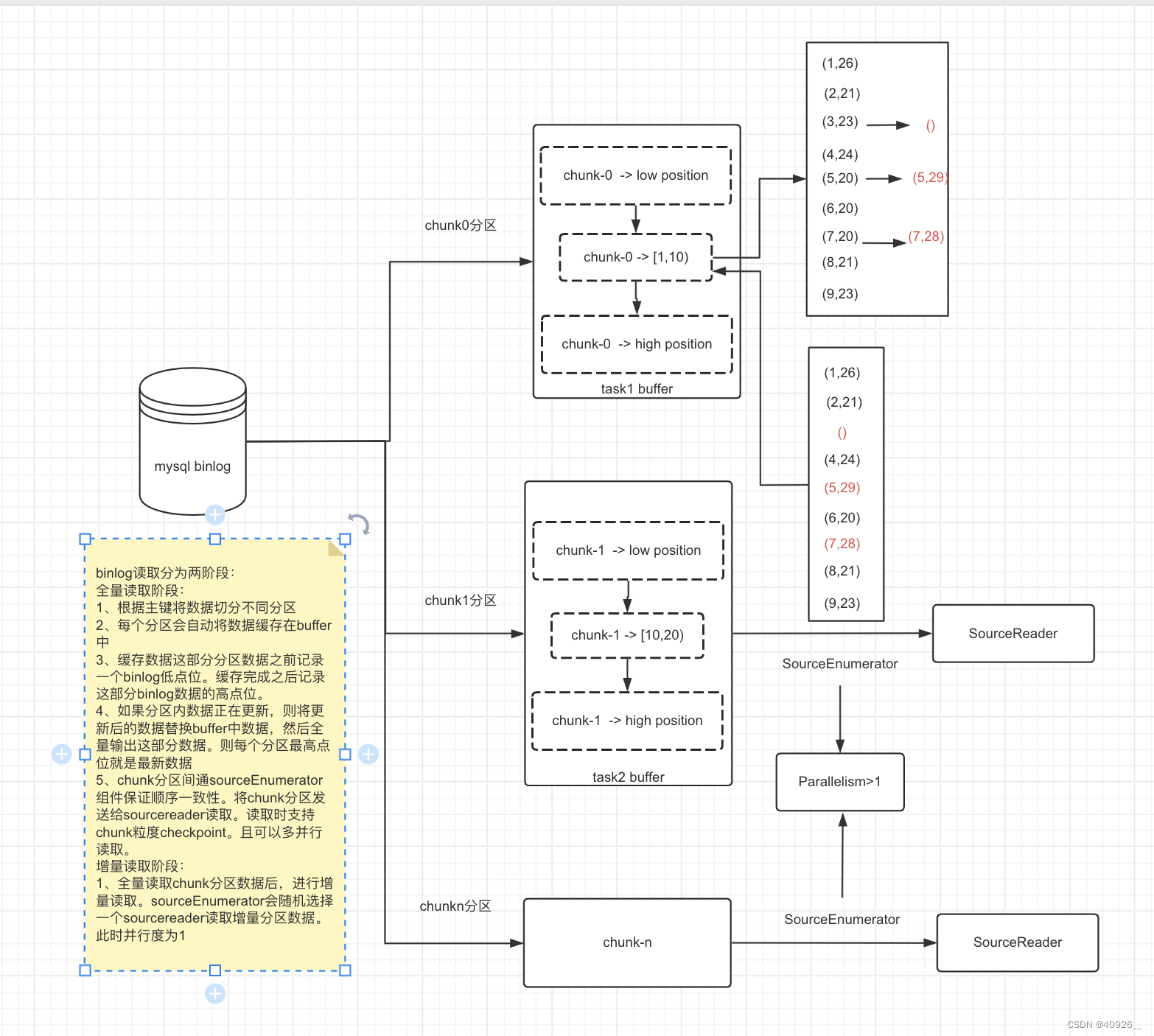The width and height of the screenshot is (1154, 1036).
Task: Select the lower SourceReader box
Action: [1018, 942]
